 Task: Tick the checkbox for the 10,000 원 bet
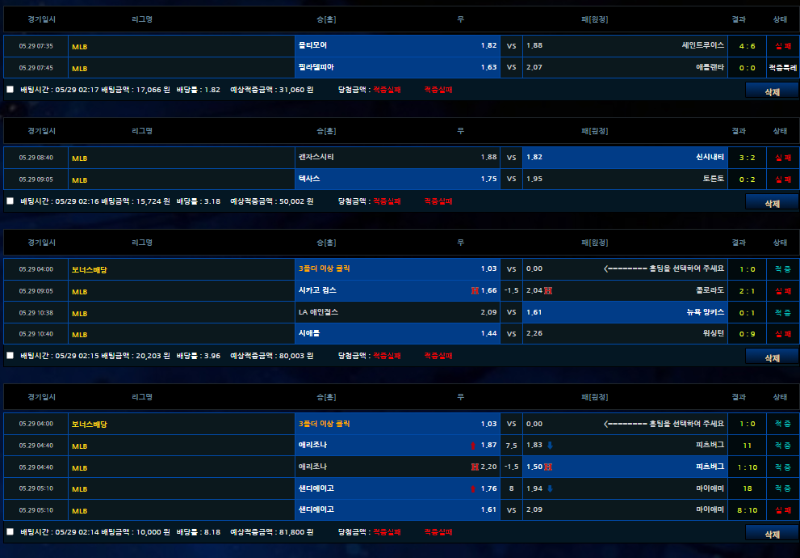[x=10, y=532]
